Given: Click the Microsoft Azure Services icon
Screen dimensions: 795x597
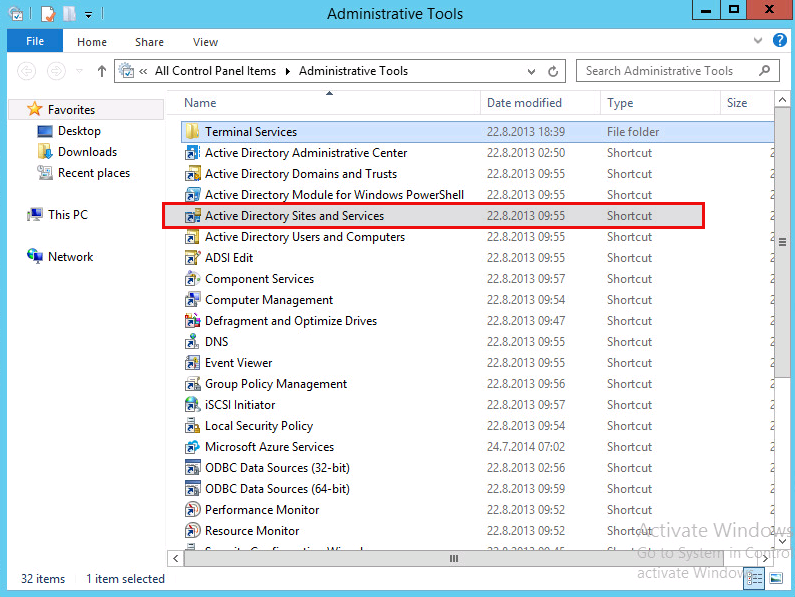Looking at the screenshot, I should pos(192,447).
